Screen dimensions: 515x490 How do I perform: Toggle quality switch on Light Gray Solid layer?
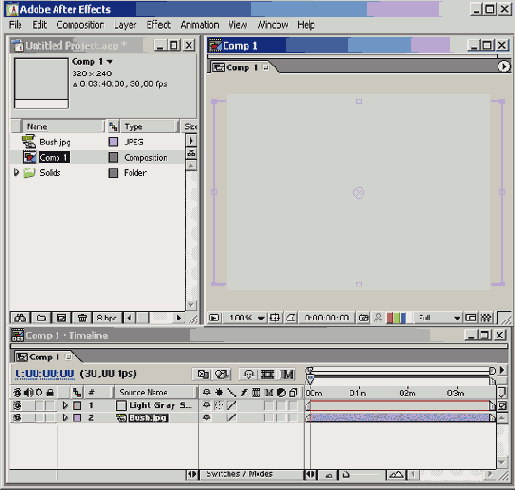[x=231, y=405]
